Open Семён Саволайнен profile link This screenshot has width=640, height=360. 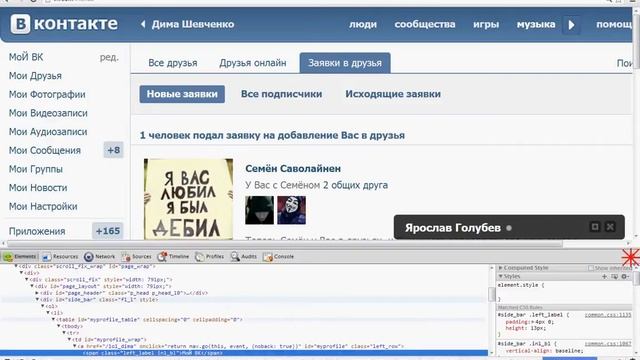point(293,169)
